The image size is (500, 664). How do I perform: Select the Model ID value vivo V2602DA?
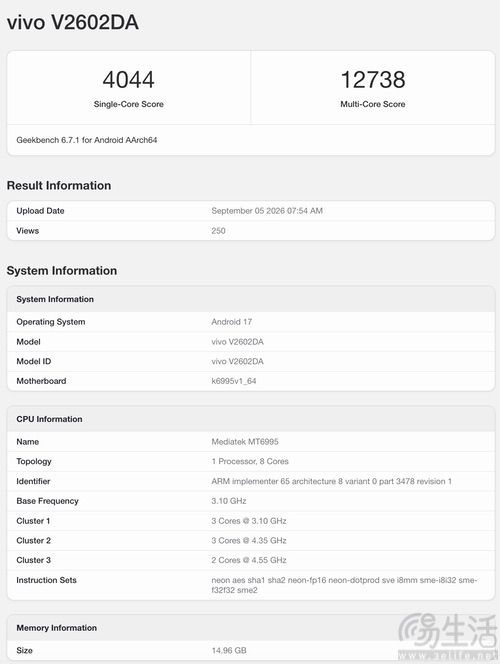(237, 361)
